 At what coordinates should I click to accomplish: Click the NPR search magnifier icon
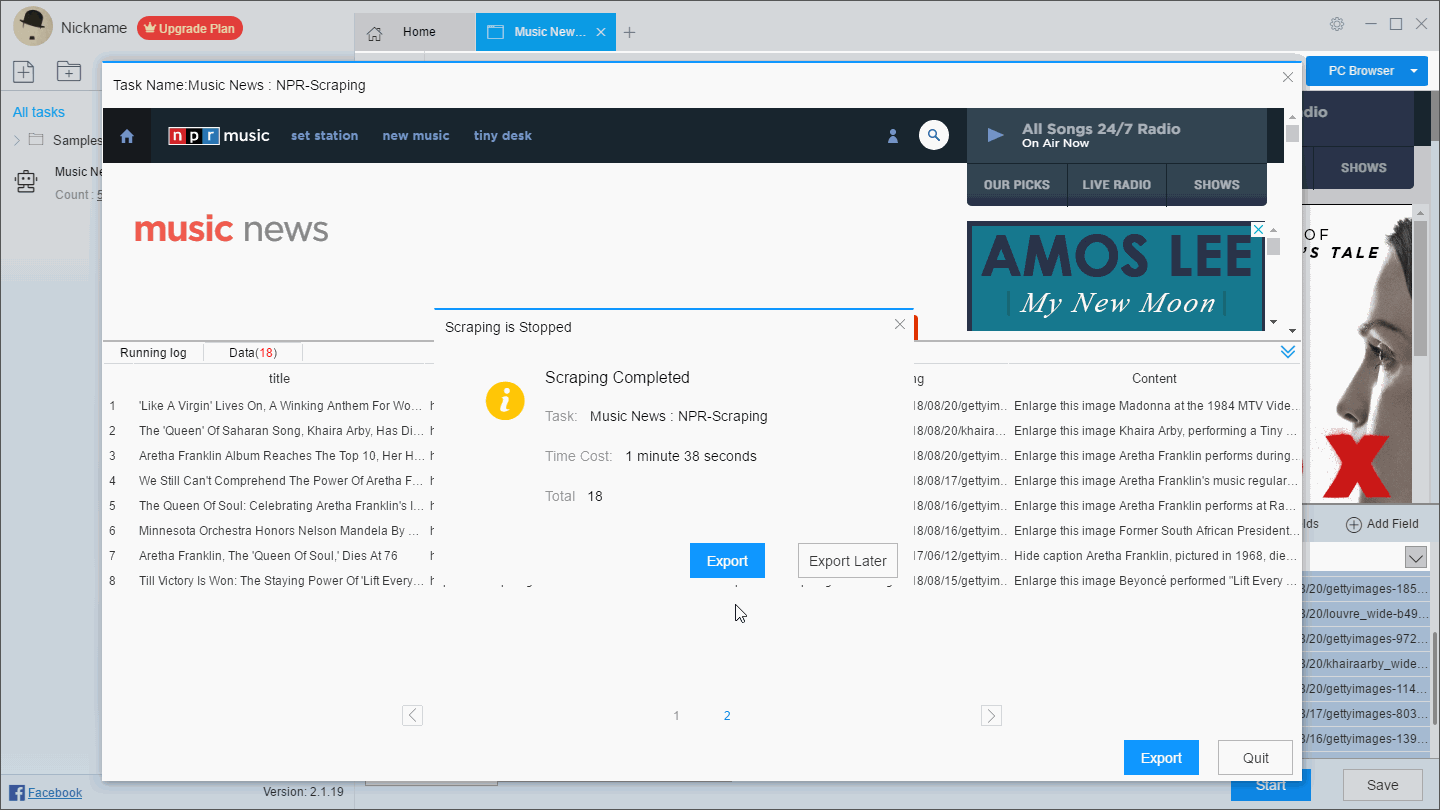(934, 135)
